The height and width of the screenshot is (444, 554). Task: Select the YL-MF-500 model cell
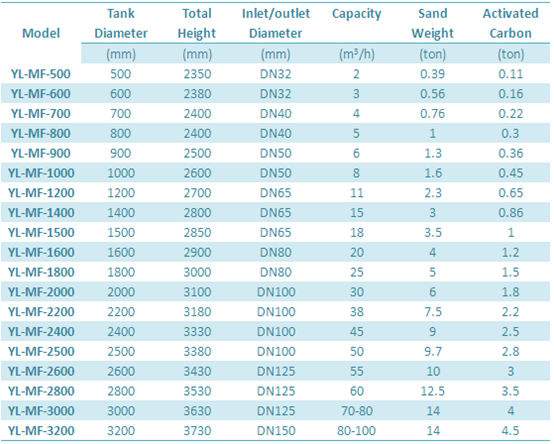[41, 74]
